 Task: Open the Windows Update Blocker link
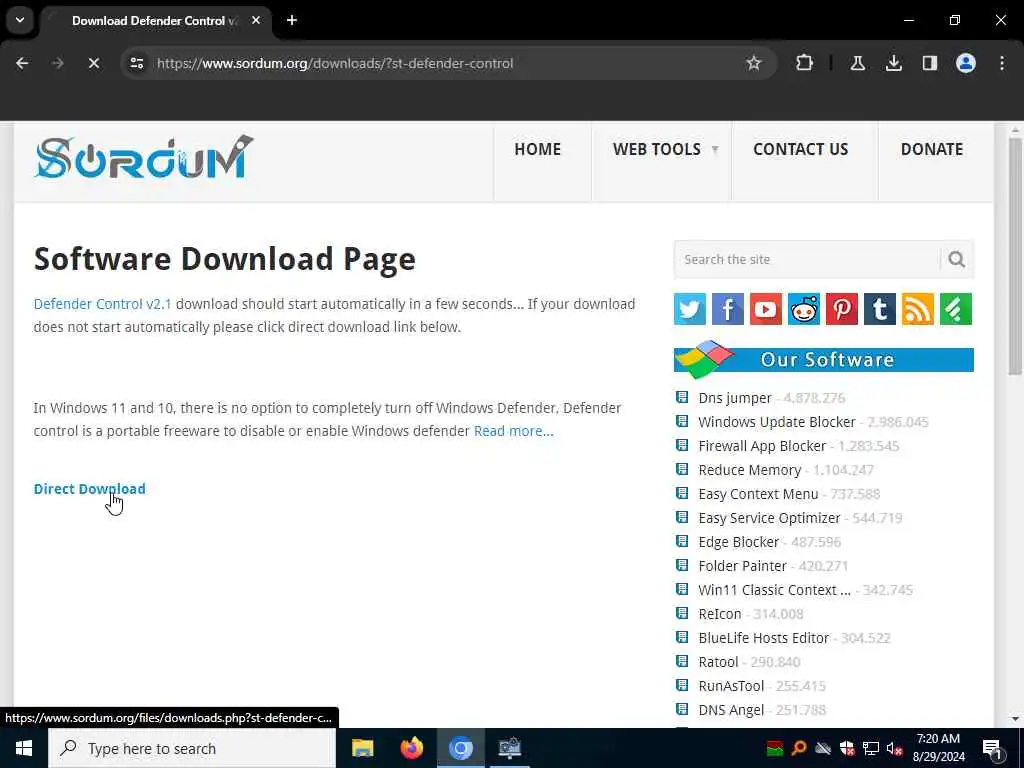tap(776, 422)
